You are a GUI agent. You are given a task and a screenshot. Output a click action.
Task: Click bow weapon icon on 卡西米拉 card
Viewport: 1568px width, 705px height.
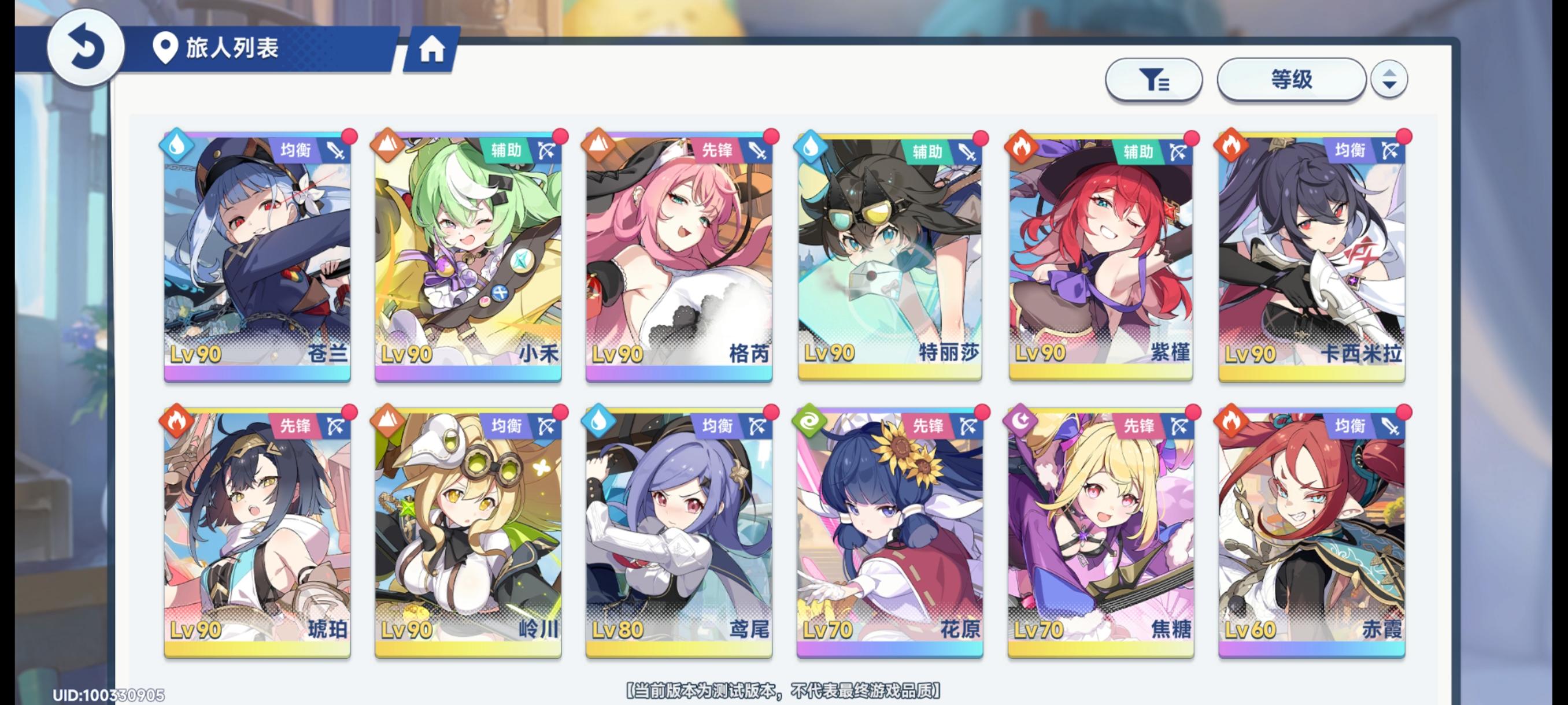click(x=1390, y=150)
